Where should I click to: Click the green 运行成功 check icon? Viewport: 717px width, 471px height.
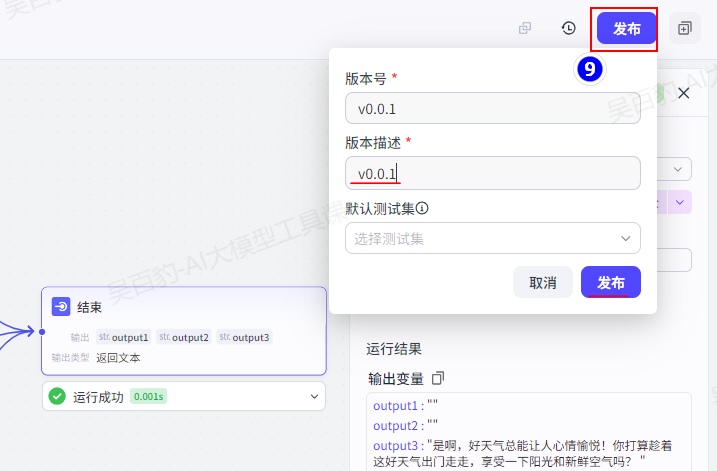(x=57, y=397)
